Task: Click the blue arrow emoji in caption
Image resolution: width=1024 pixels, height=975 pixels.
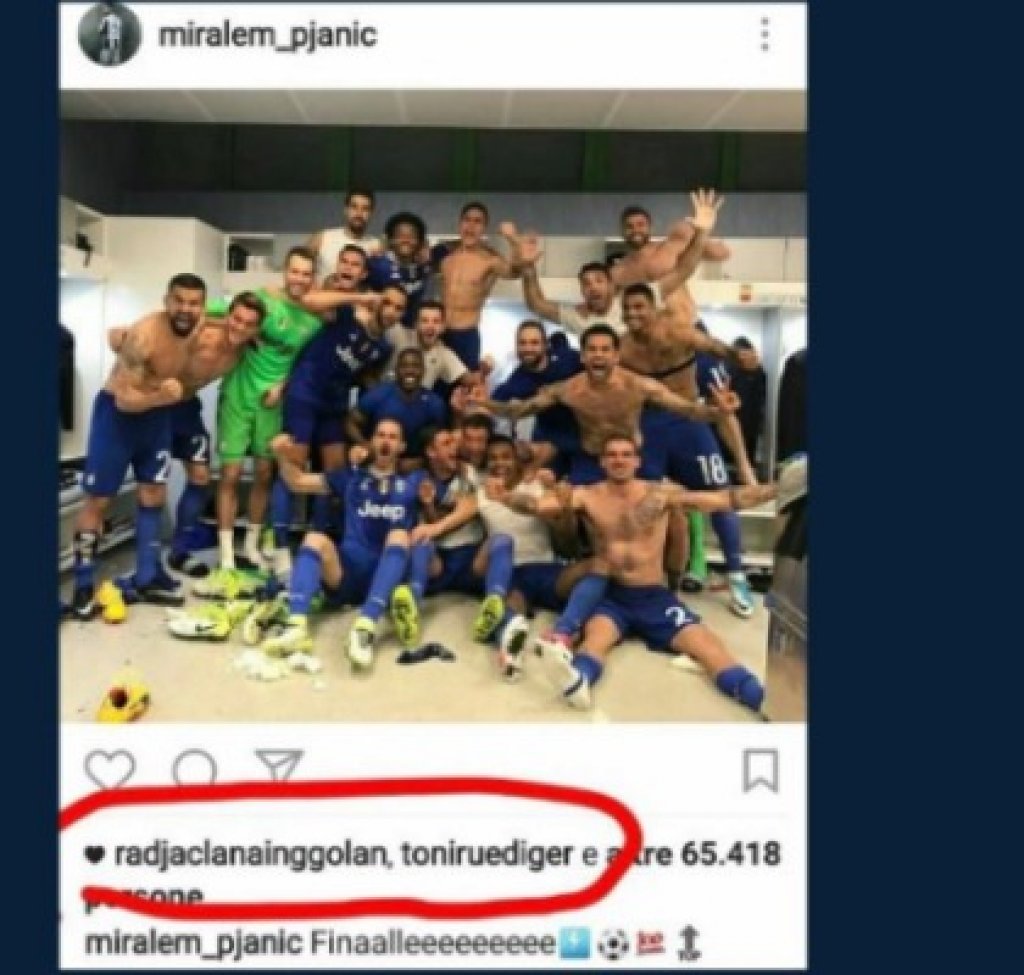Action: click(574, 944)
